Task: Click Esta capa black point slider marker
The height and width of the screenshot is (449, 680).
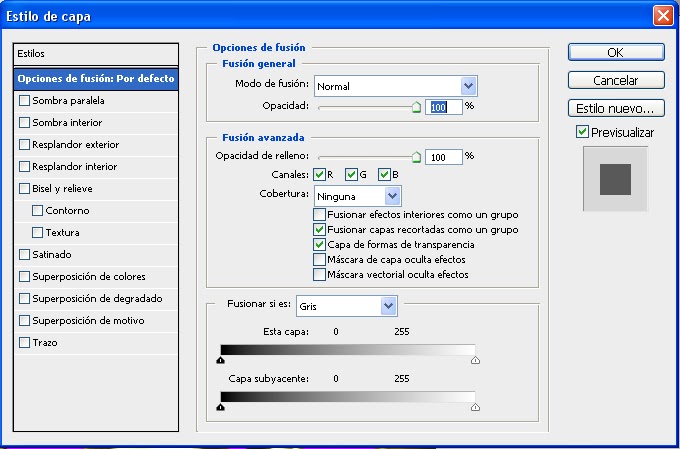Action: click(x=221, y=360)
